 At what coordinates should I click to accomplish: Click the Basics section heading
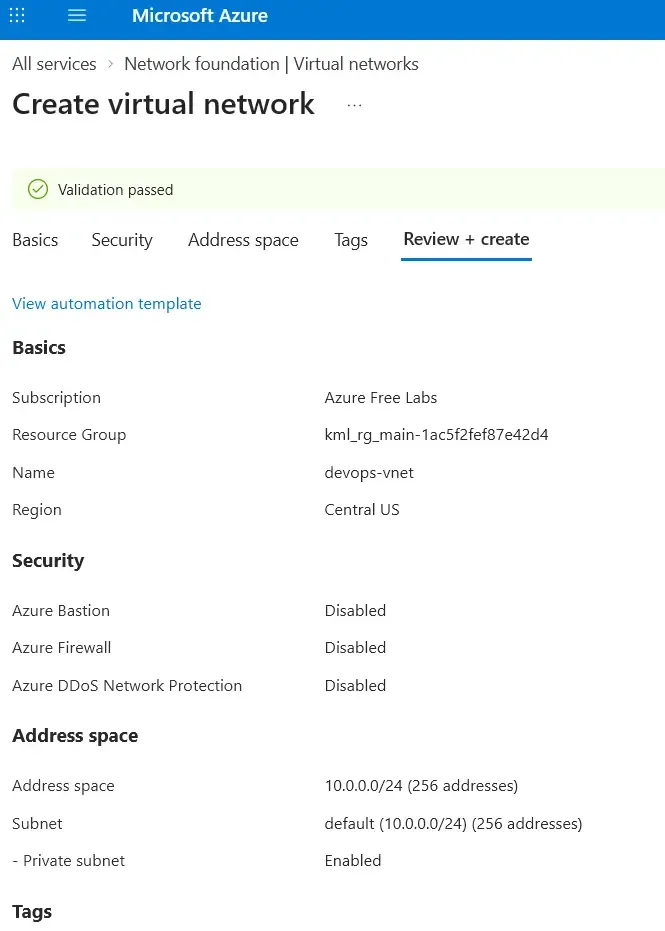click(x=39, y=347)
